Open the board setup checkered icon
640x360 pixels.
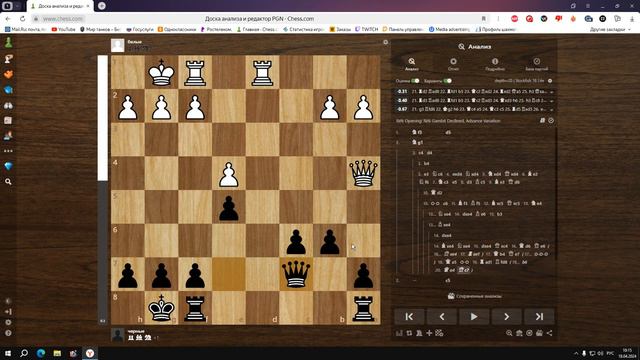[439, 333]
